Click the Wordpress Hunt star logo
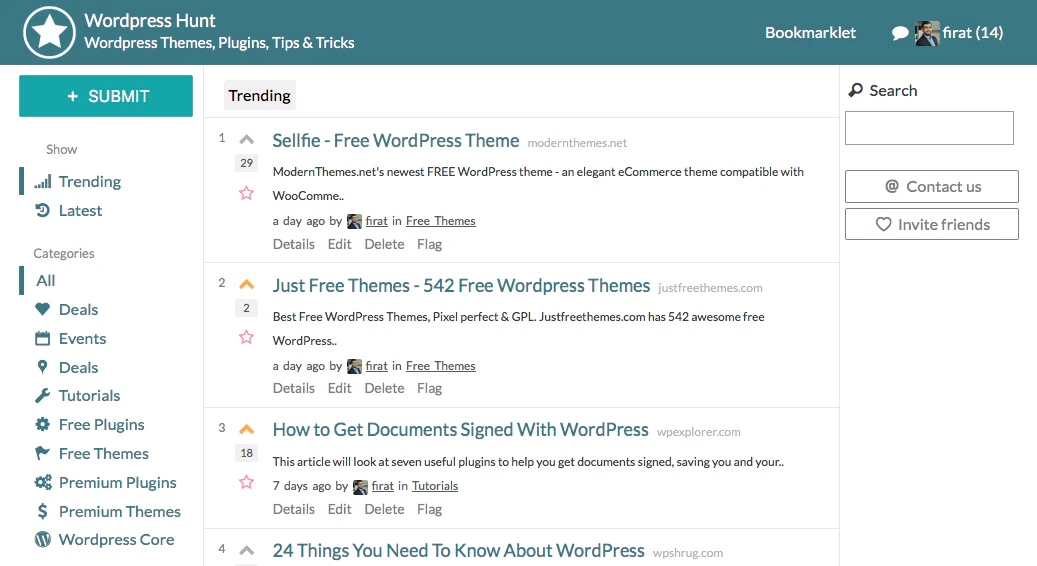 click(50, 32)
